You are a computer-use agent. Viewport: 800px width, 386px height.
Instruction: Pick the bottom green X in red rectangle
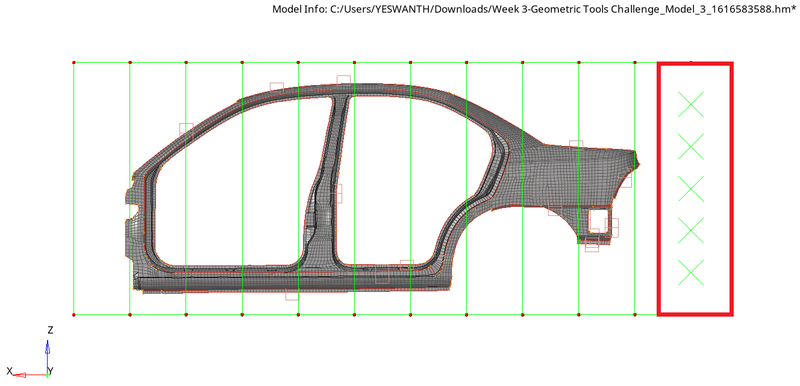(691, 272)
